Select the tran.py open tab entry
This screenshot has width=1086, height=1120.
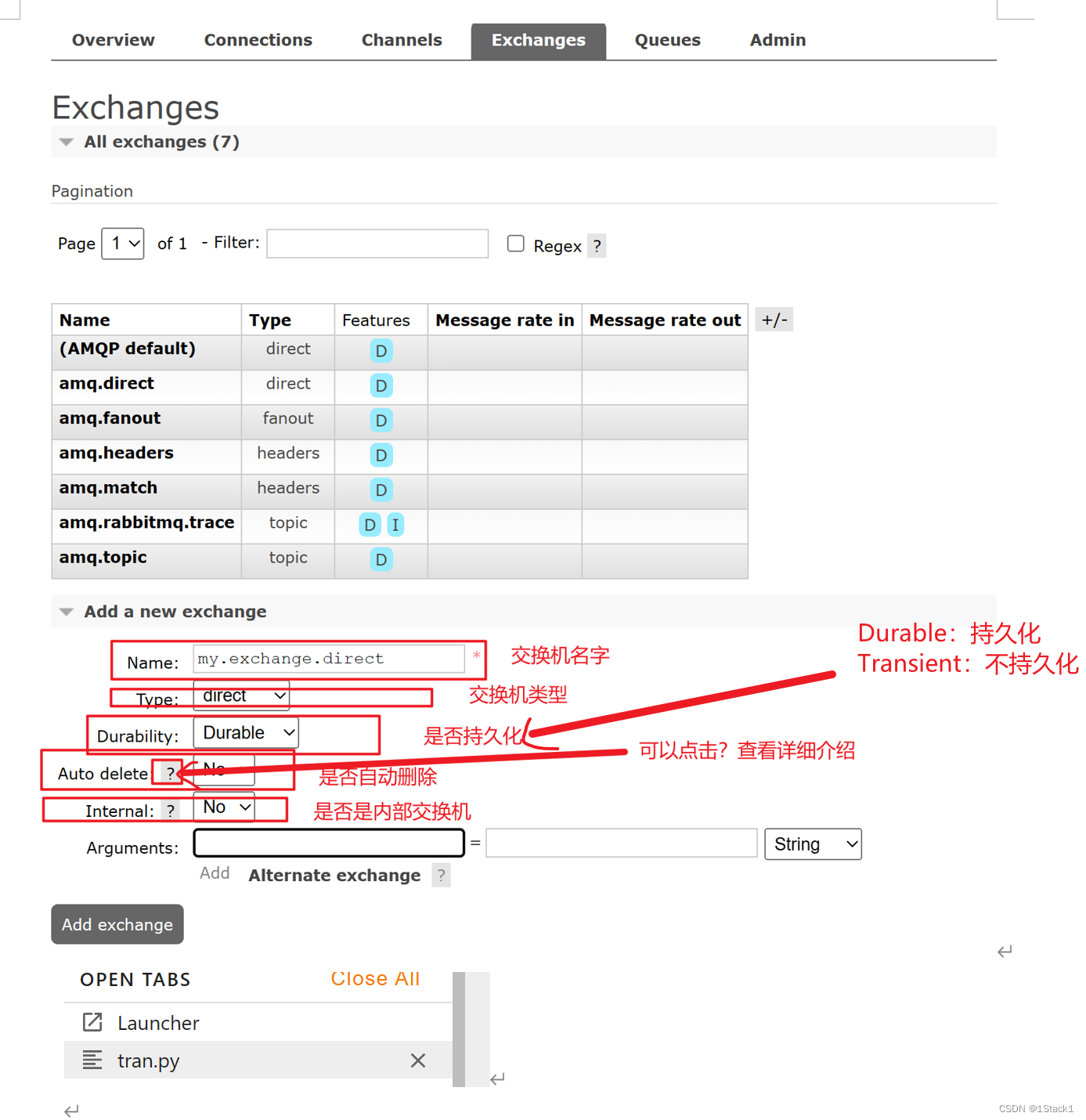(258, 1060)
